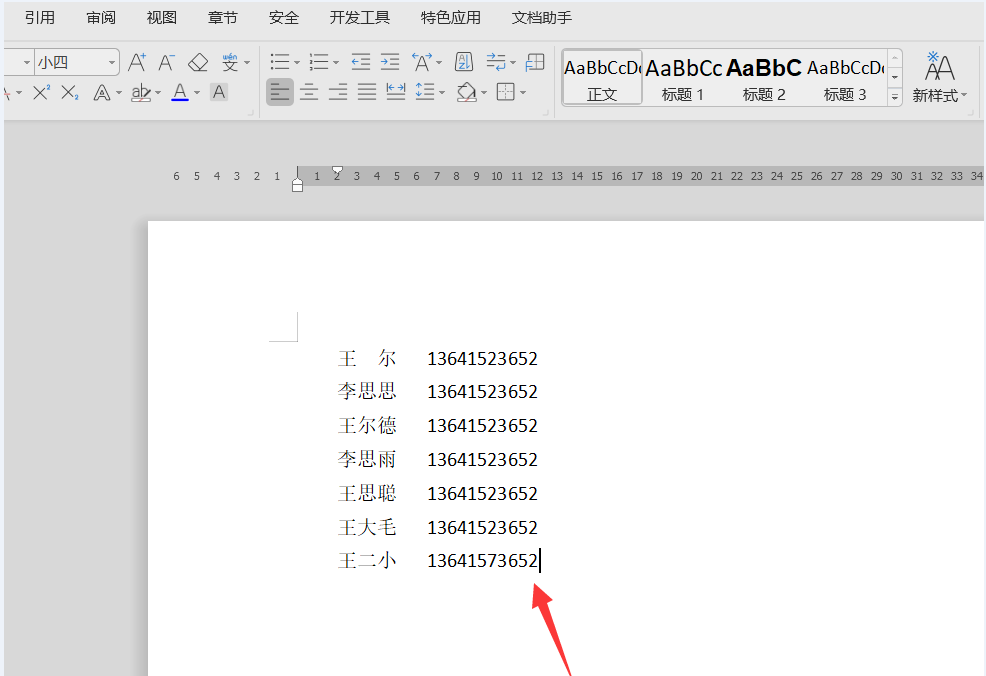This screenshot has width=986, height=676.
Task: Toggle right text alignment
Action: (x=338, y=92)
